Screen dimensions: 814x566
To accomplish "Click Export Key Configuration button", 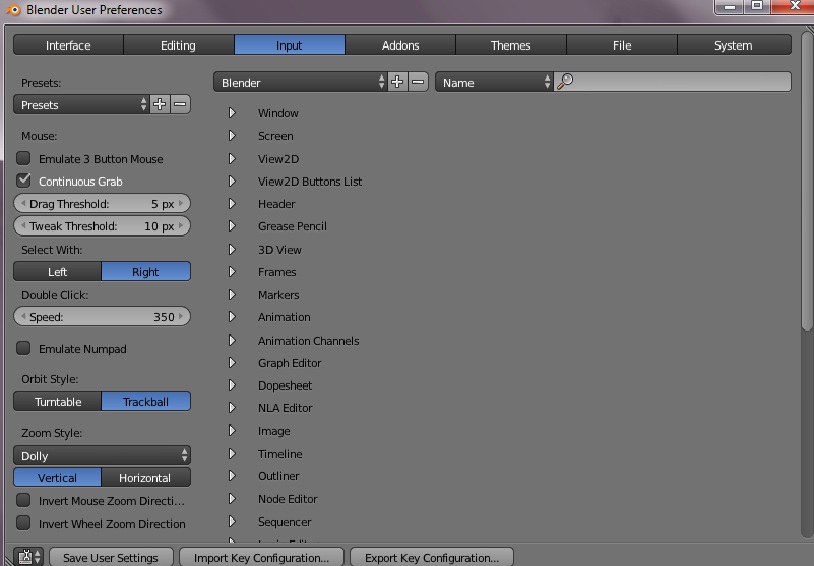I will 432,557.
